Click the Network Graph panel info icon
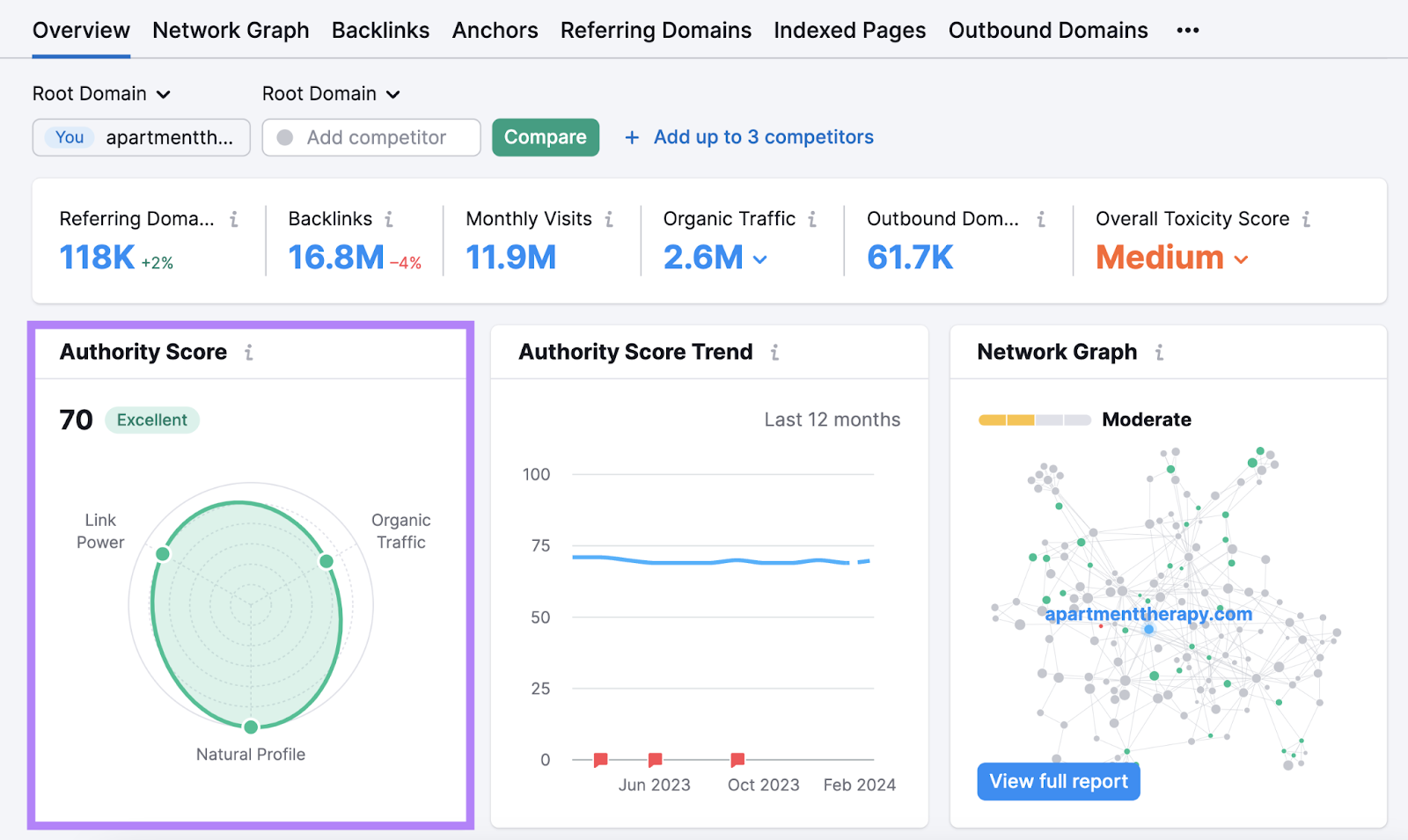 pyautogui.click(x=1160, y=352)
